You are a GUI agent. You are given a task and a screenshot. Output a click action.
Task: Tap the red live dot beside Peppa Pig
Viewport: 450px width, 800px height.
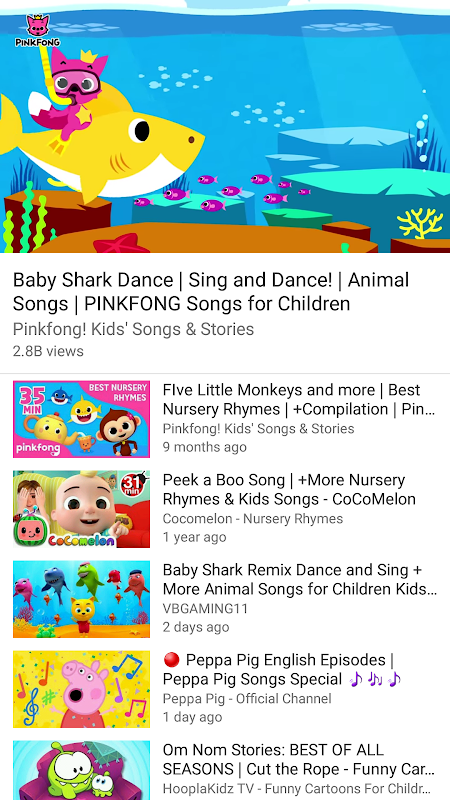[x=171, y=660]
